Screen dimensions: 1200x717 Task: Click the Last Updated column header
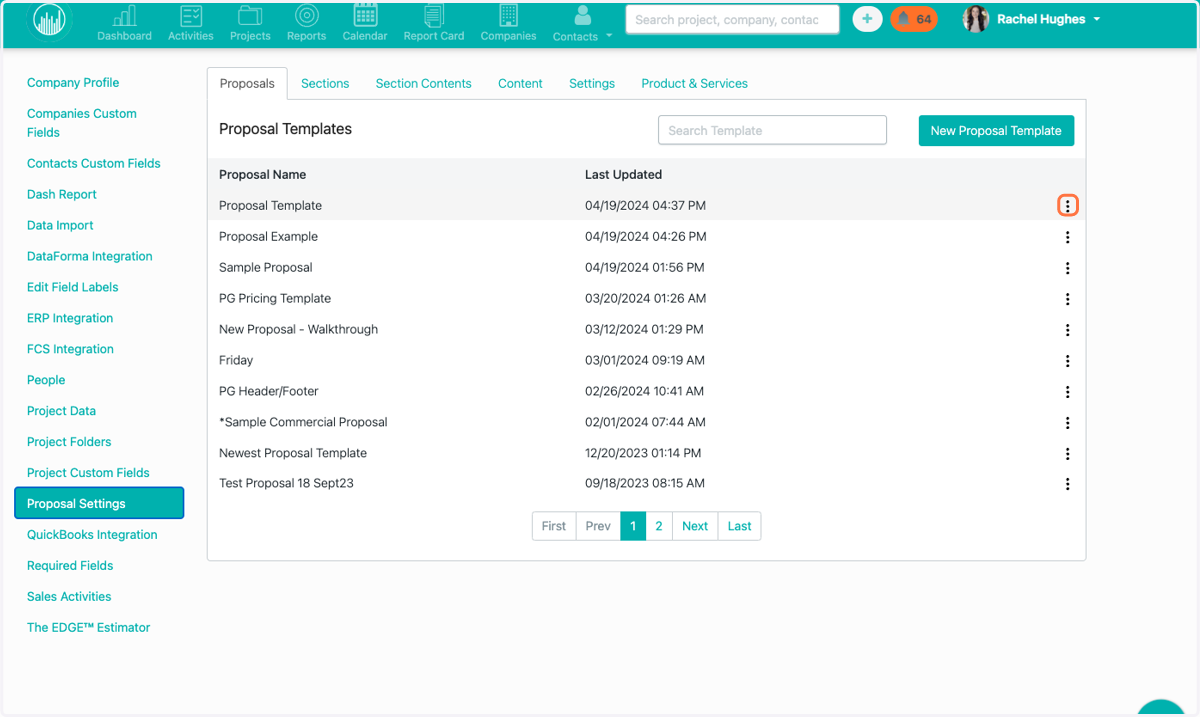[624, 174]
